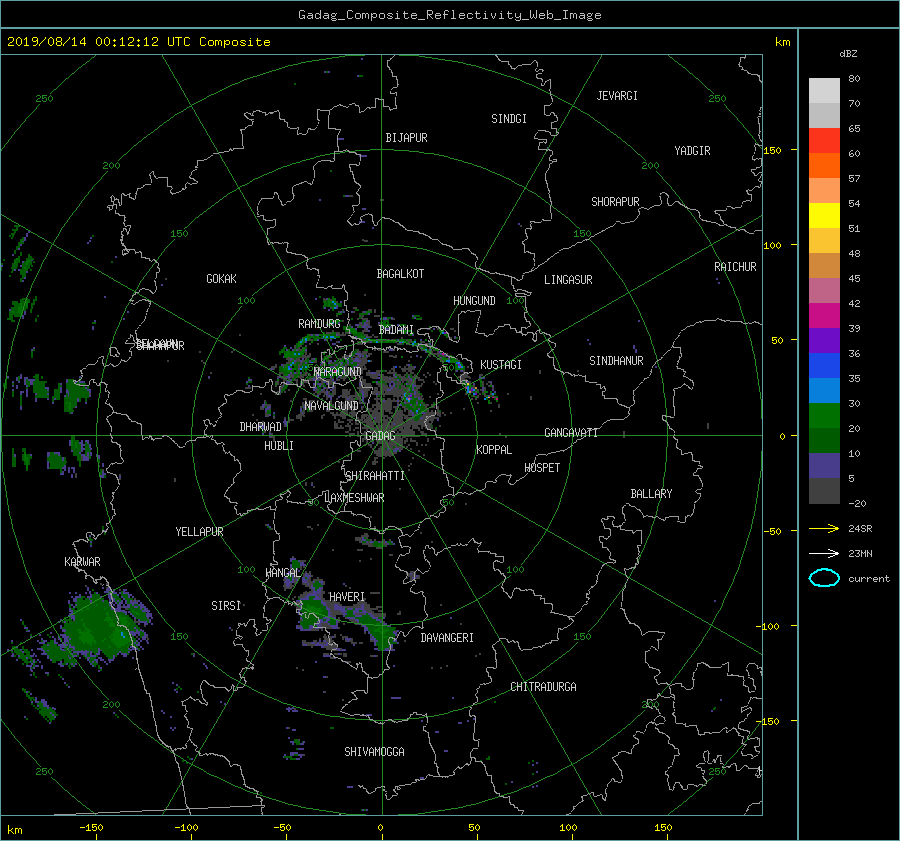
Task: Click the GADAG radar center label
Action: coord(380,436)
